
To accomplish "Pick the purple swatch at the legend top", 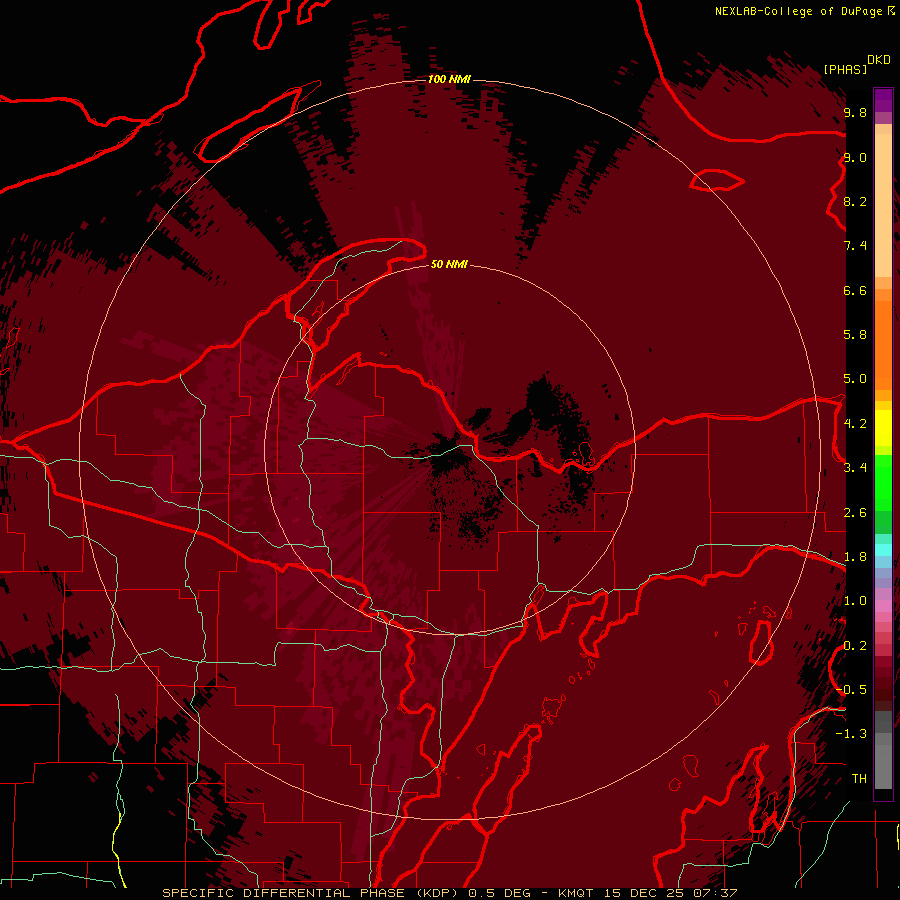I will coord(883,100).
